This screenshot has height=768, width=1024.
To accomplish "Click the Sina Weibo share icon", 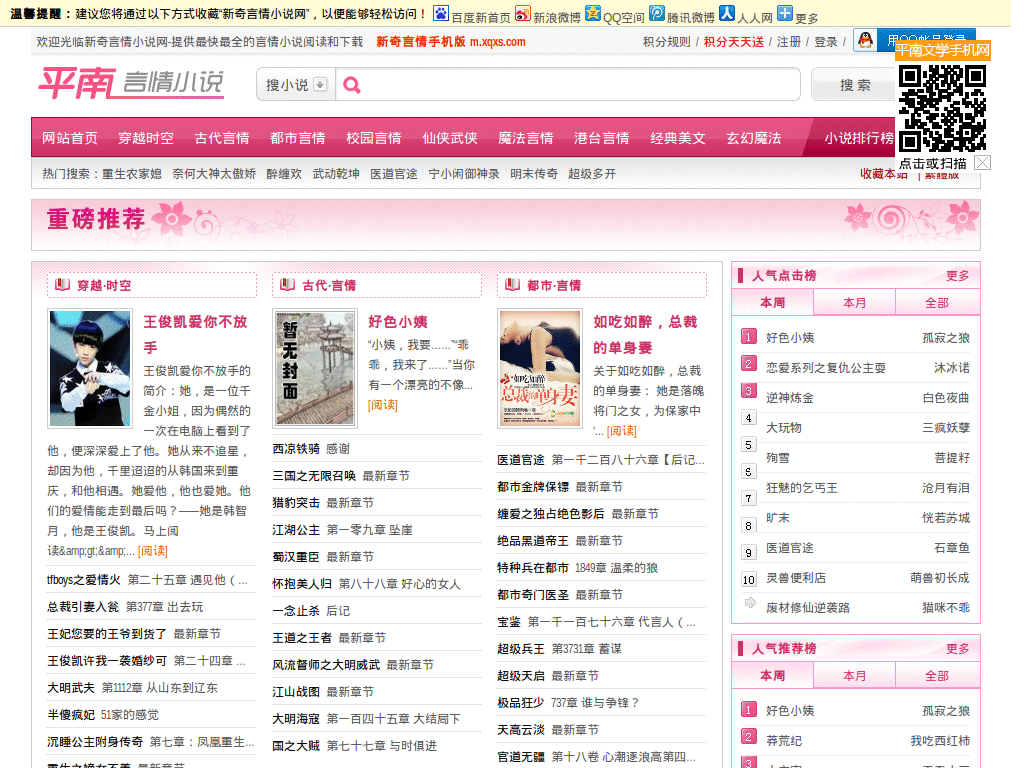I will pos(522,14).
